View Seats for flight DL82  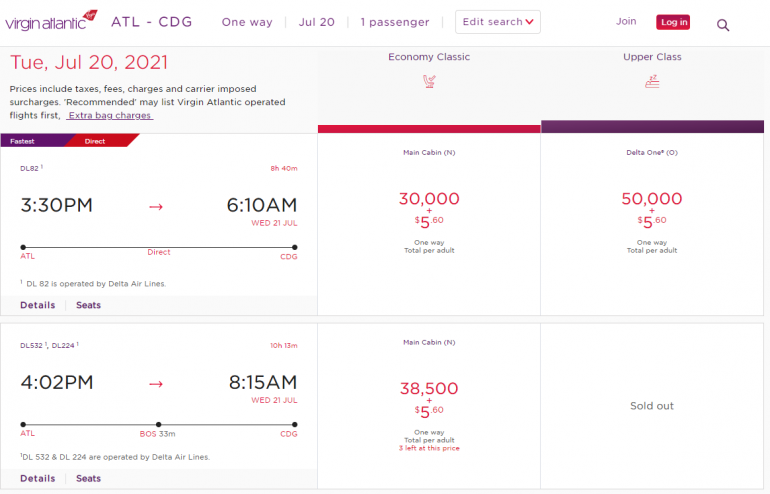(88, 305)
